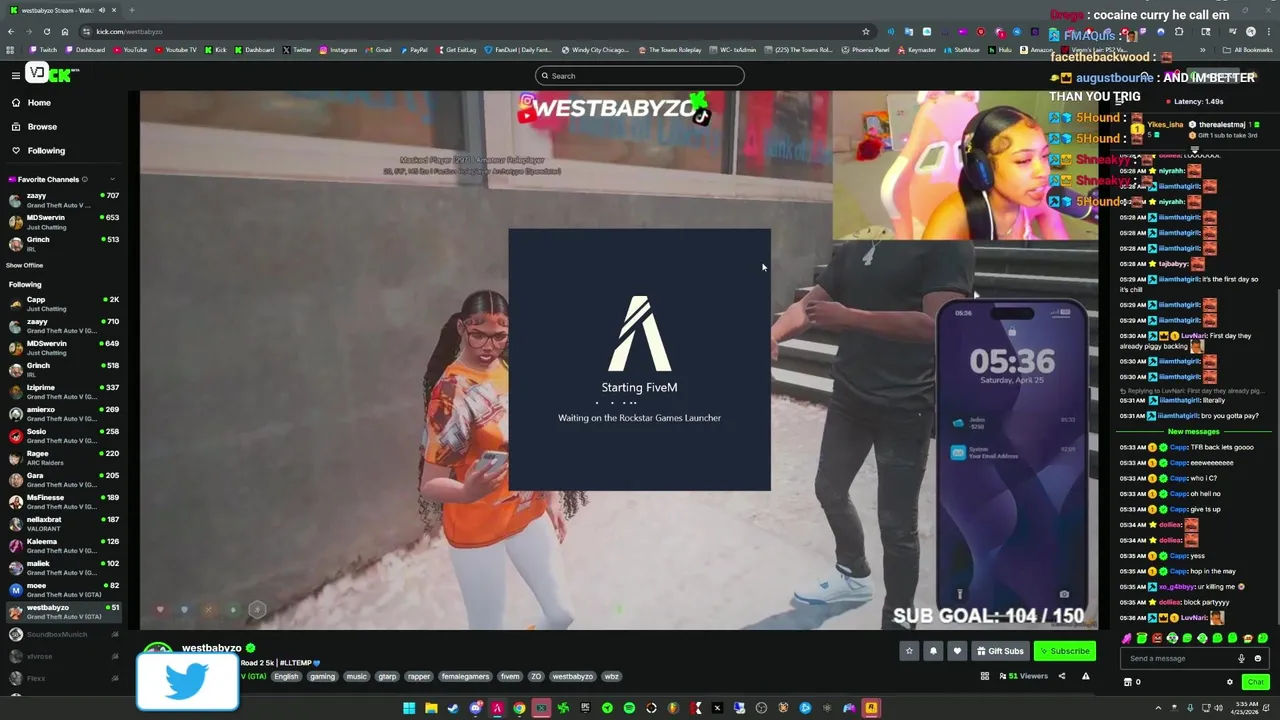Open the Kick hamburger sidebar menu

point(16,76)
